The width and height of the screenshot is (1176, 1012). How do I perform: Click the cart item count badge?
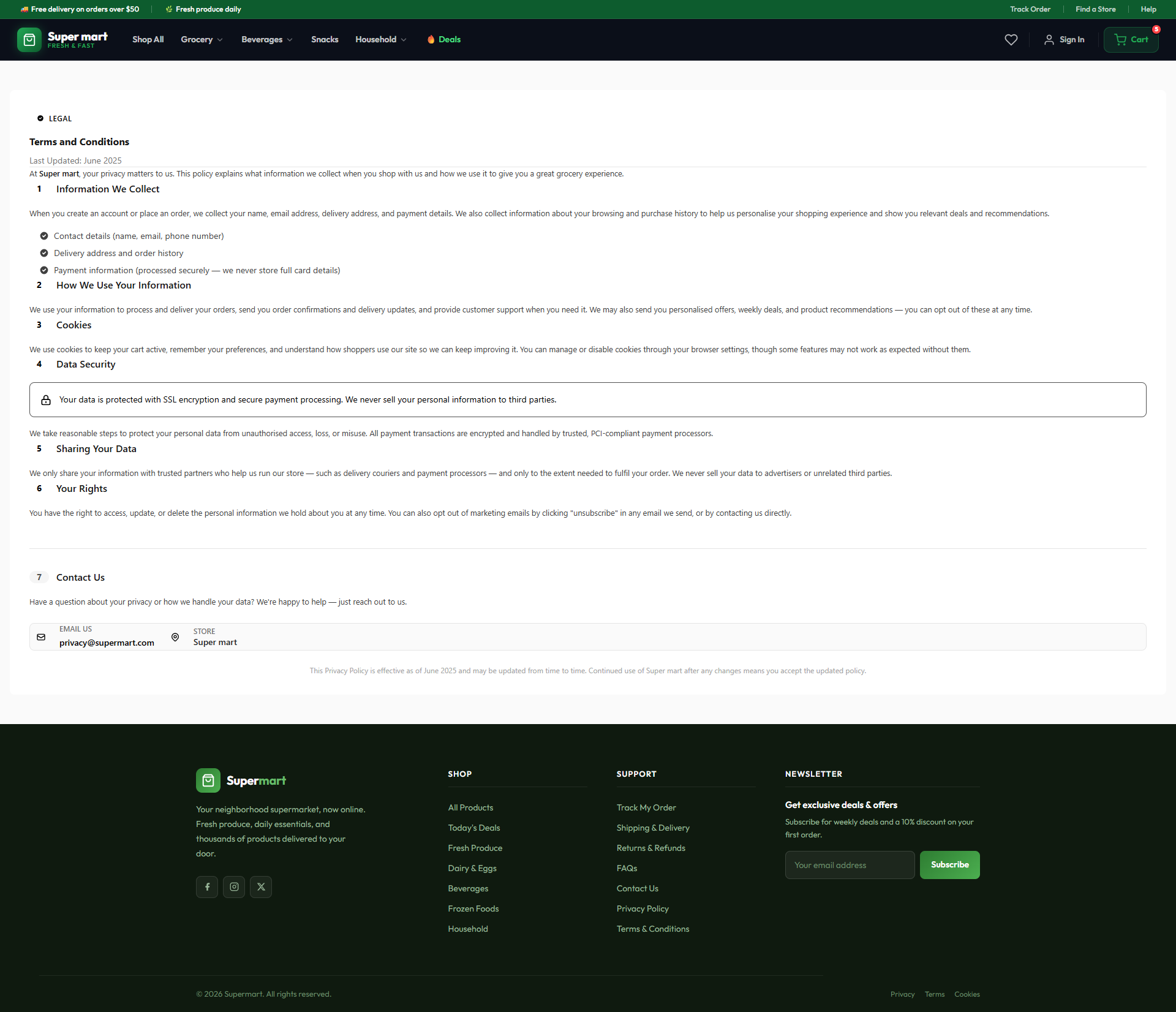coord(1156,29)
